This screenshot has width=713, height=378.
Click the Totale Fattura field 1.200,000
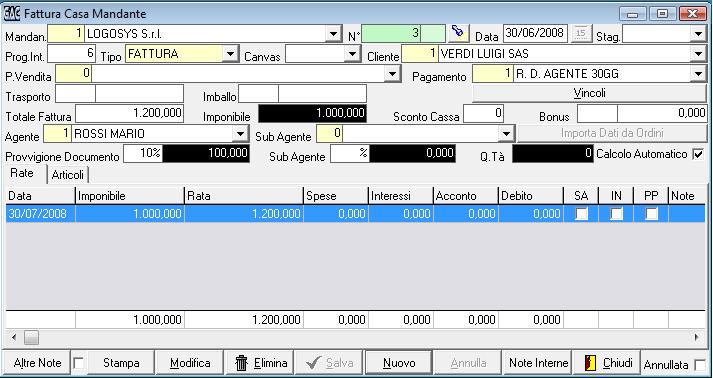tap(130, 113)
